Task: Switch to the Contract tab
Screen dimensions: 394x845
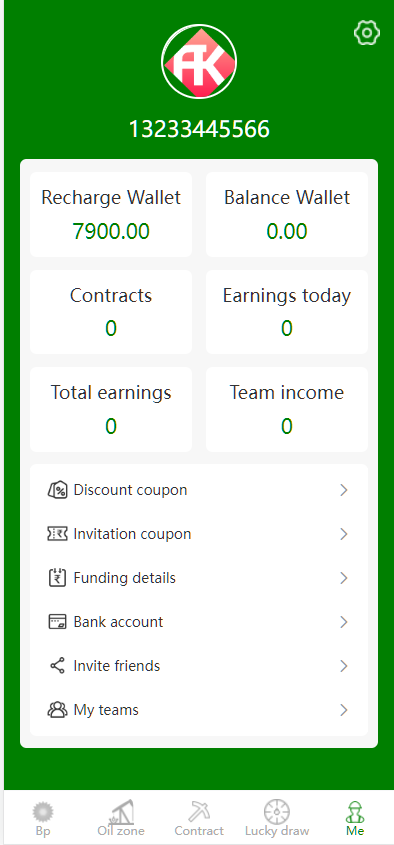Action: point(199,818)
